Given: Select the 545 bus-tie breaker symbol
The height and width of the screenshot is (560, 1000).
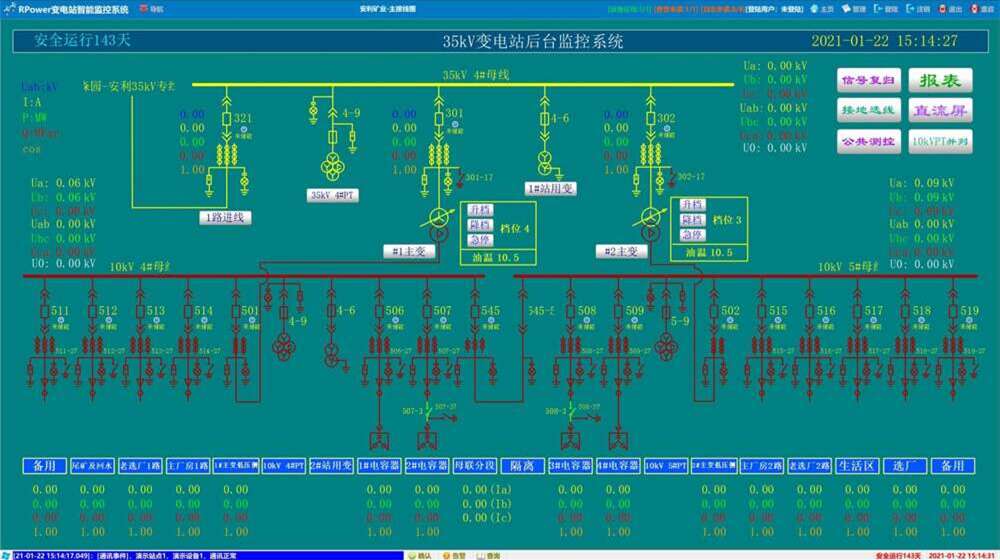Looking at the screenshot, I should click(475, 312).
